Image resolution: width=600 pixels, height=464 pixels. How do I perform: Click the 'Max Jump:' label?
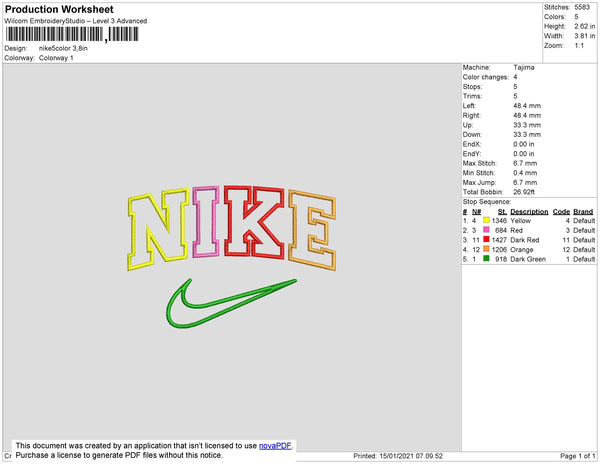point(479,182)
